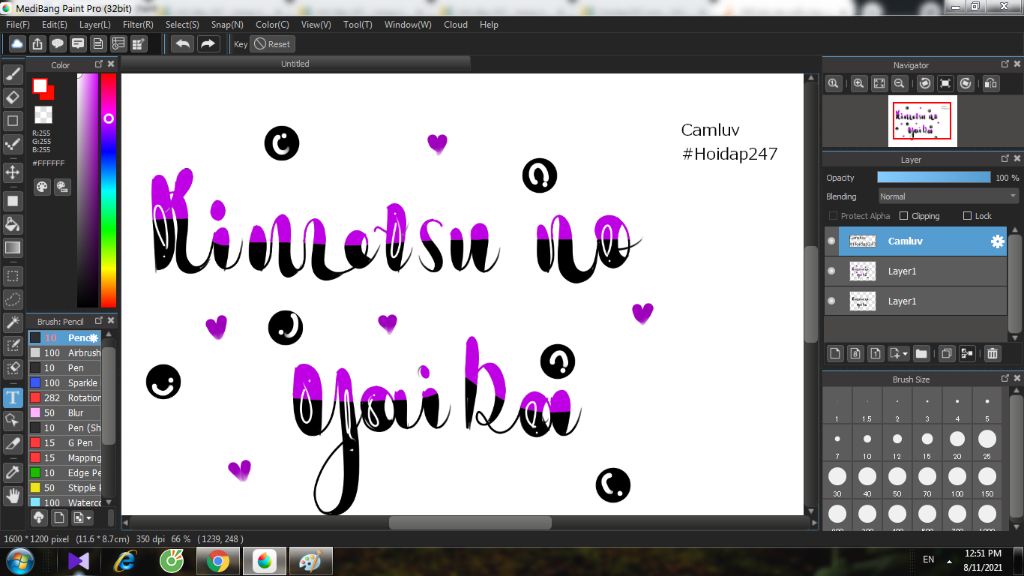This screenshot has height=576, width=1024.
Task: Open the File menu
Action: 18,25
